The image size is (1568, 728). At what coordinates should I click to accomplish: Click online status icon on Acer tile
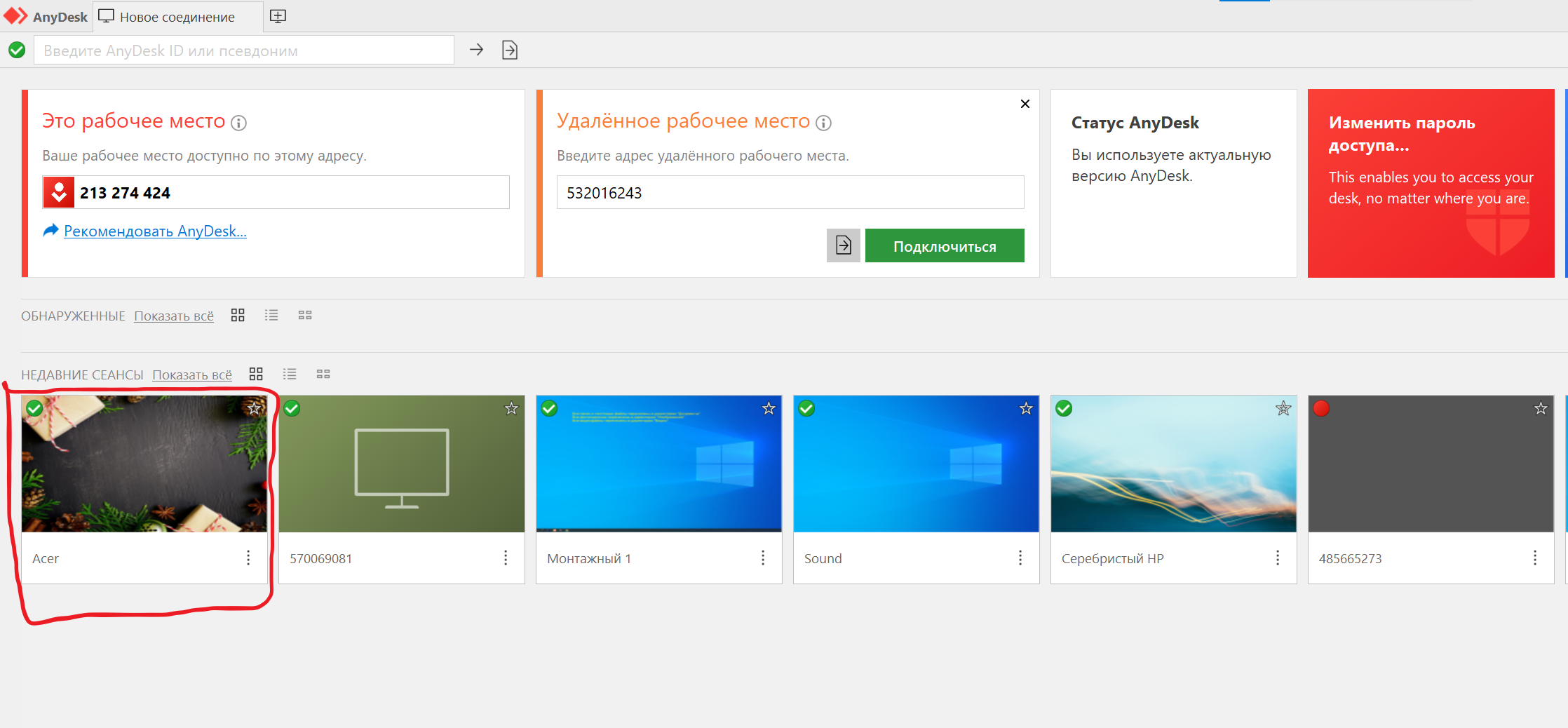point(34,408)
